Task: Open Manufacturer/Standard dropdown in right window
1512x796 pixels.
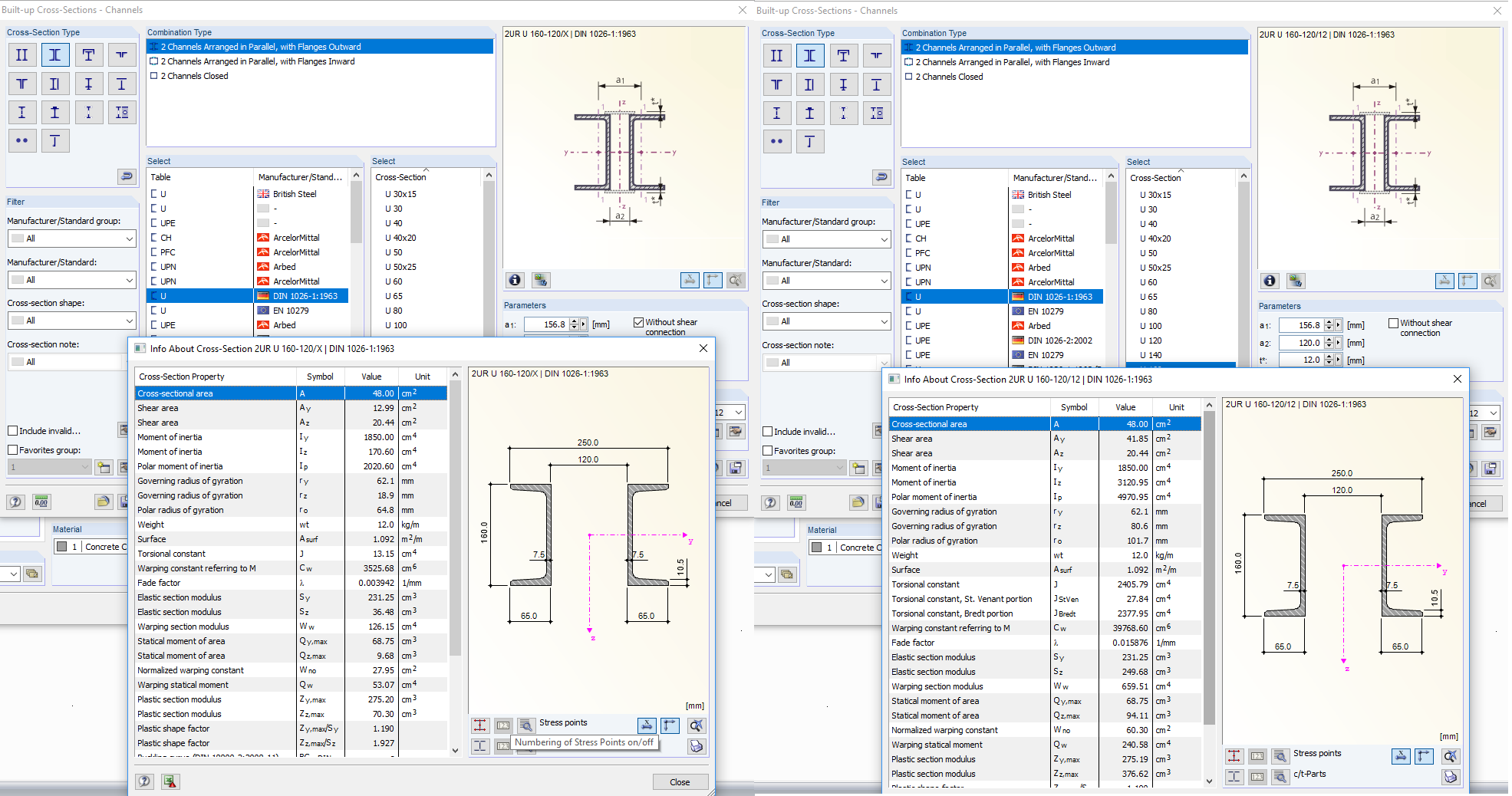Action: click(827, 281)
